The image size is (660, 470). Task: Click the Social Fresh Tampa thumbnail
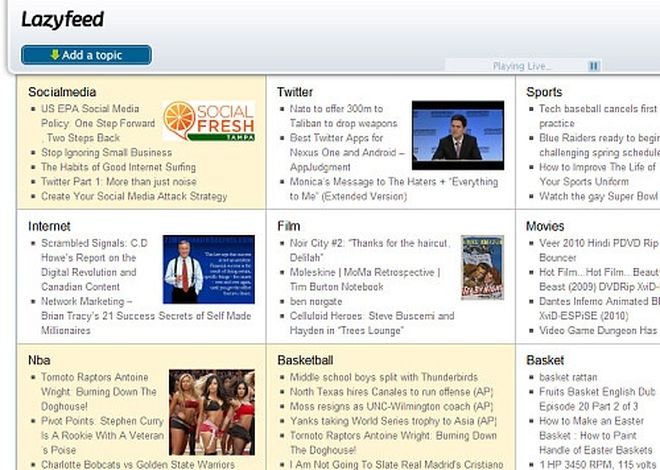209,121
